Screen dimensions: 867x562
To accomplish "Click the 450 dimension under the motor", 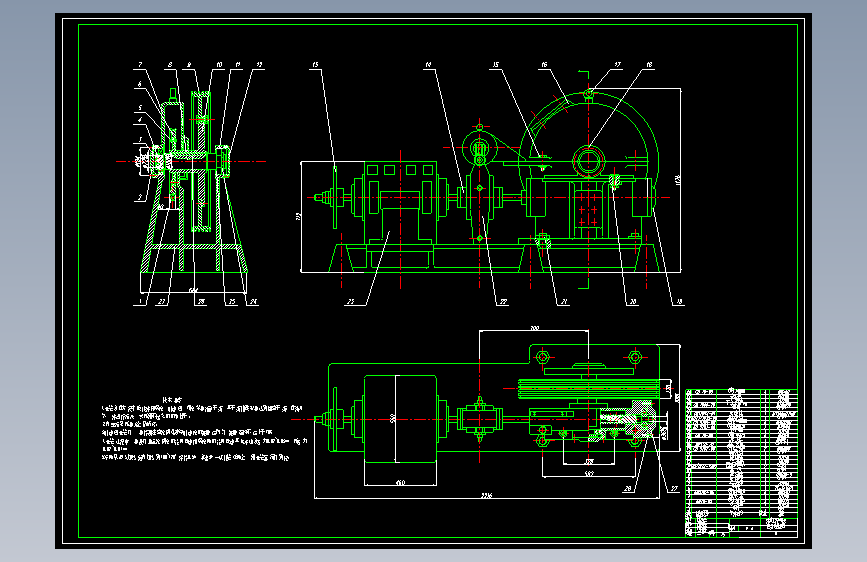I will pos(400,482).
